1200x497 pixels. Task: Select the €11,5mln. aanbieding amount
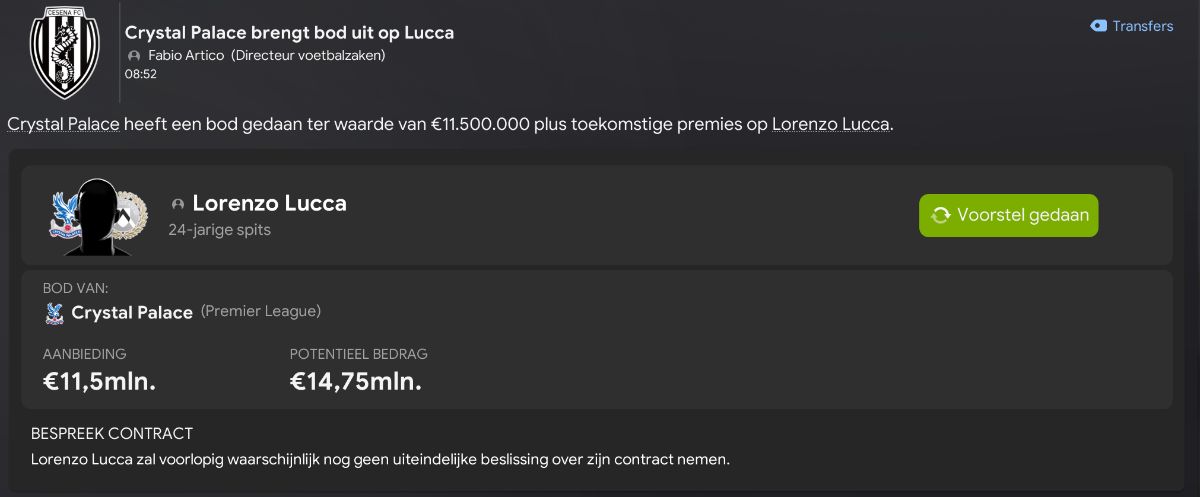(100, 381)
